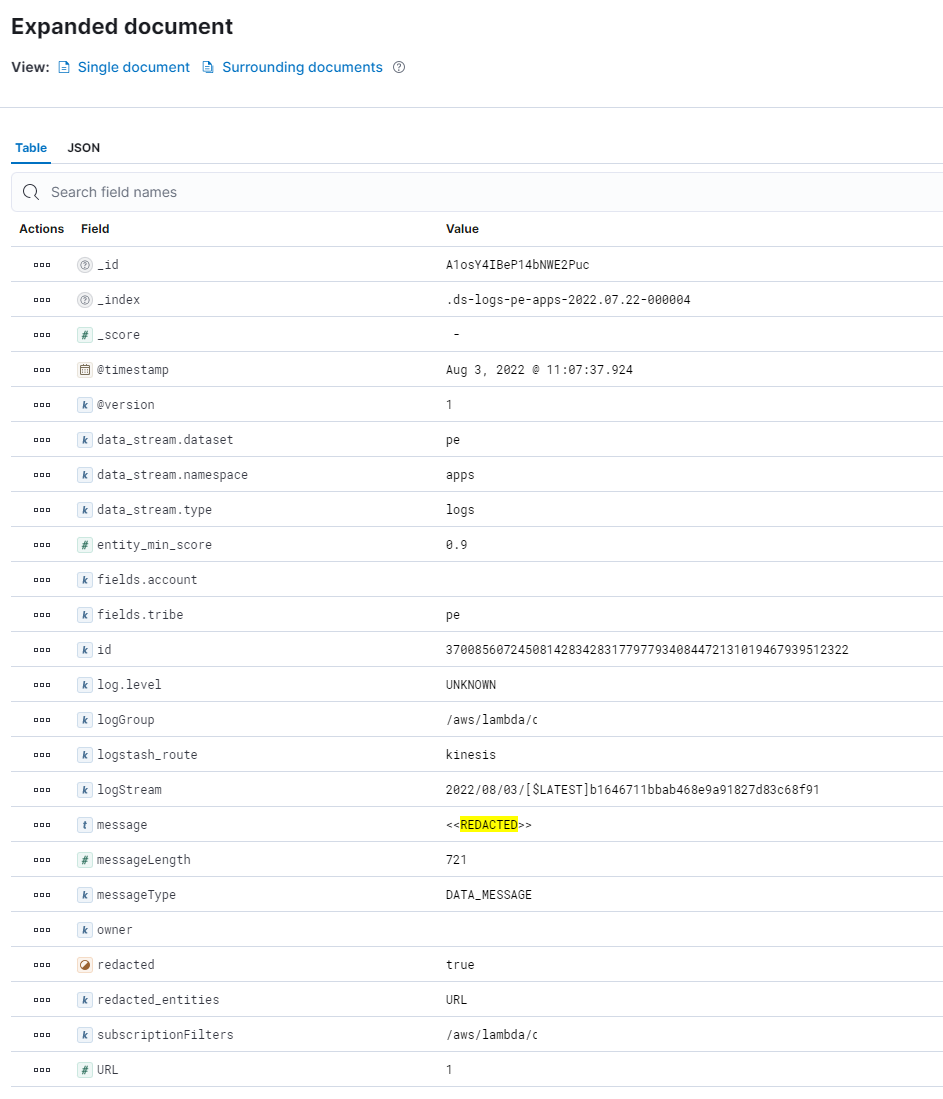Click the calendar icon beside @timestamp

(x=85, y=369)
